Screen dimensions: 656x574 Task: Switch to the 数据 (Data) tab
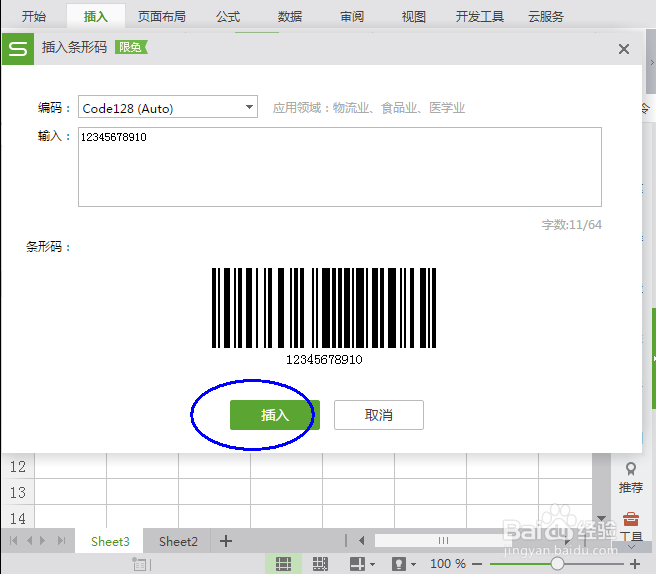coord(290,17)
